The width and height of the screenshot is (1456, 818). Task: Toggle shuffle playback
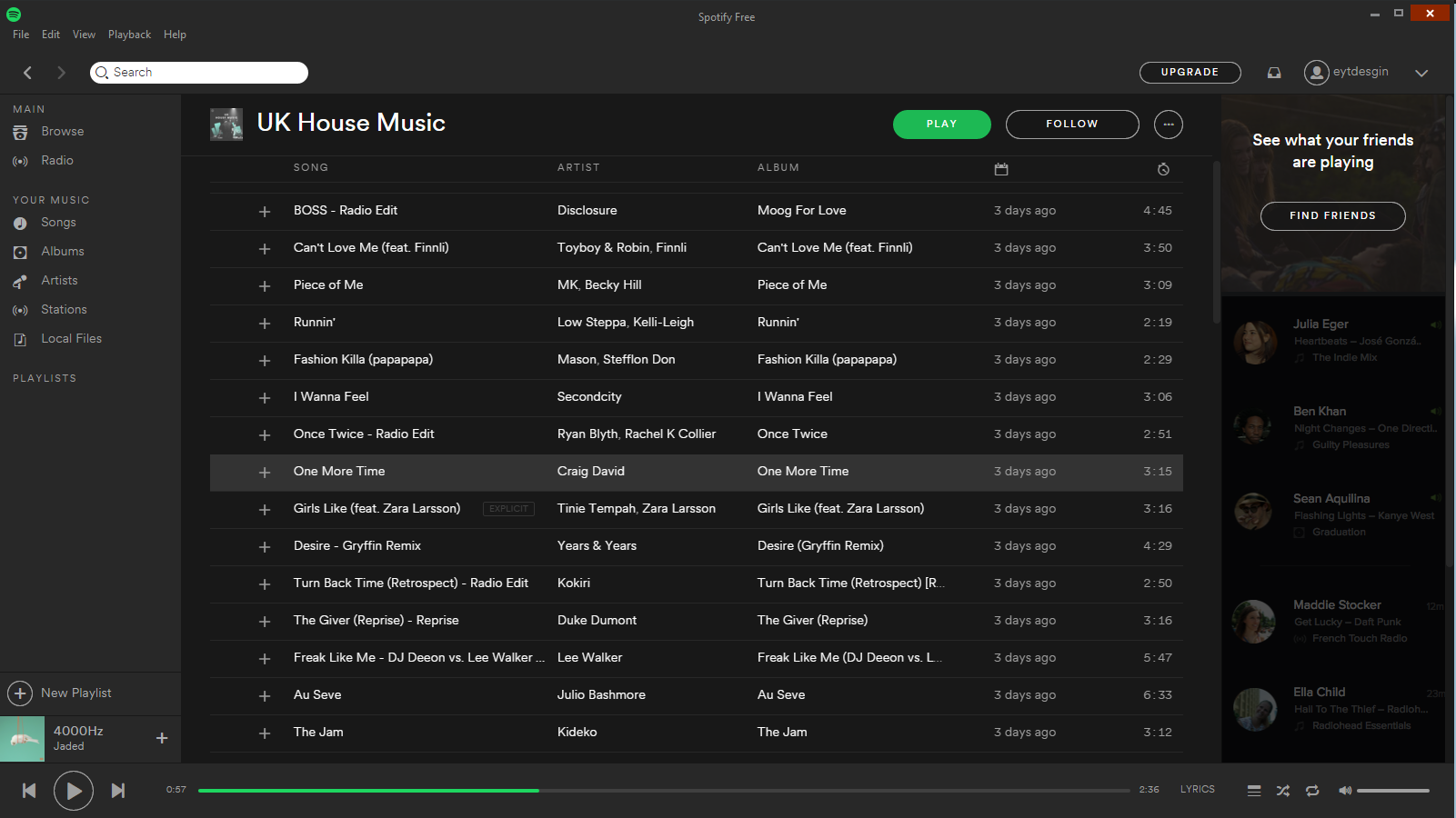(1283, 791)
